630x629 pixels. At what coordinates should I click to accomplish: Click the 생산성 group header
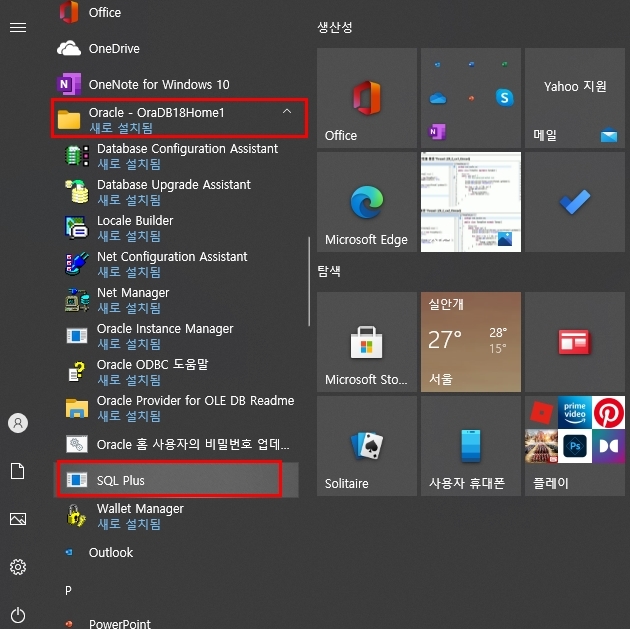[335, 27]
